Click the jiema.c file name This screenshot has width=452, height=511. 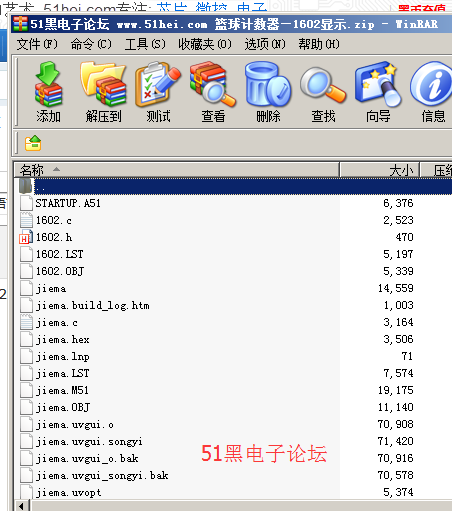point(57,323)
